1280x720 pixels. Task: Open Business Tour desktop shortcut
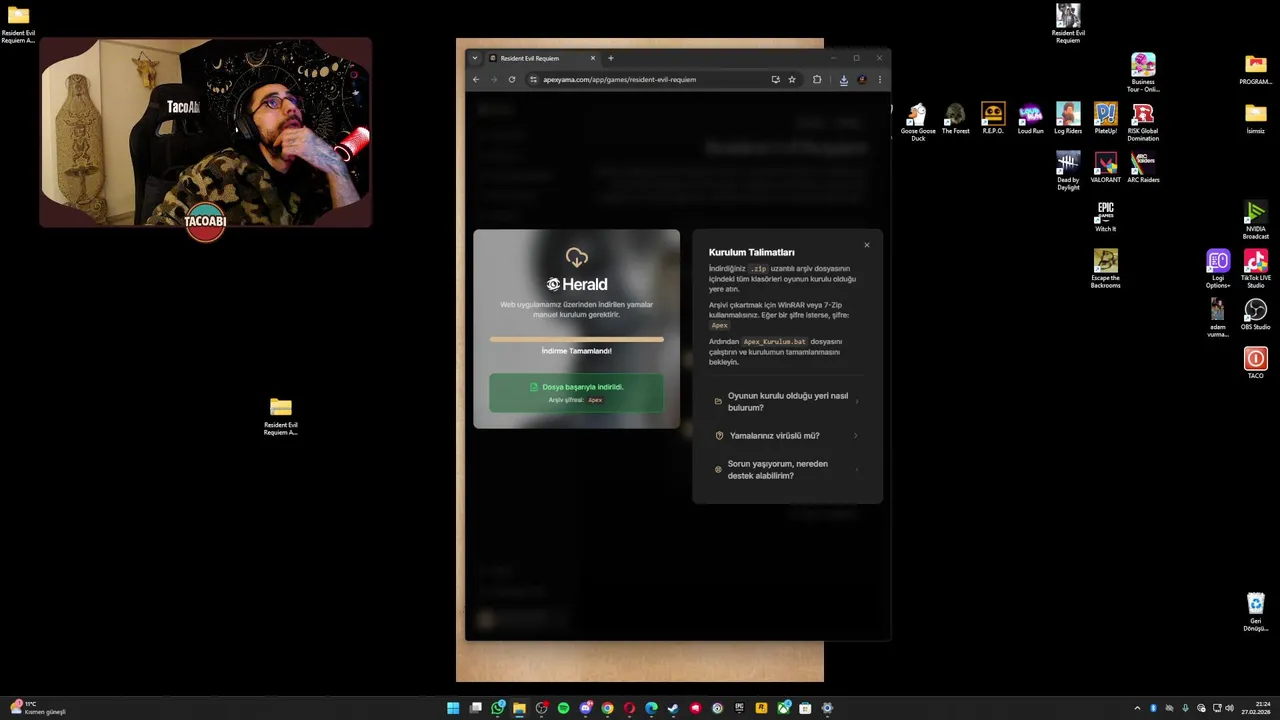(1143, 72)
